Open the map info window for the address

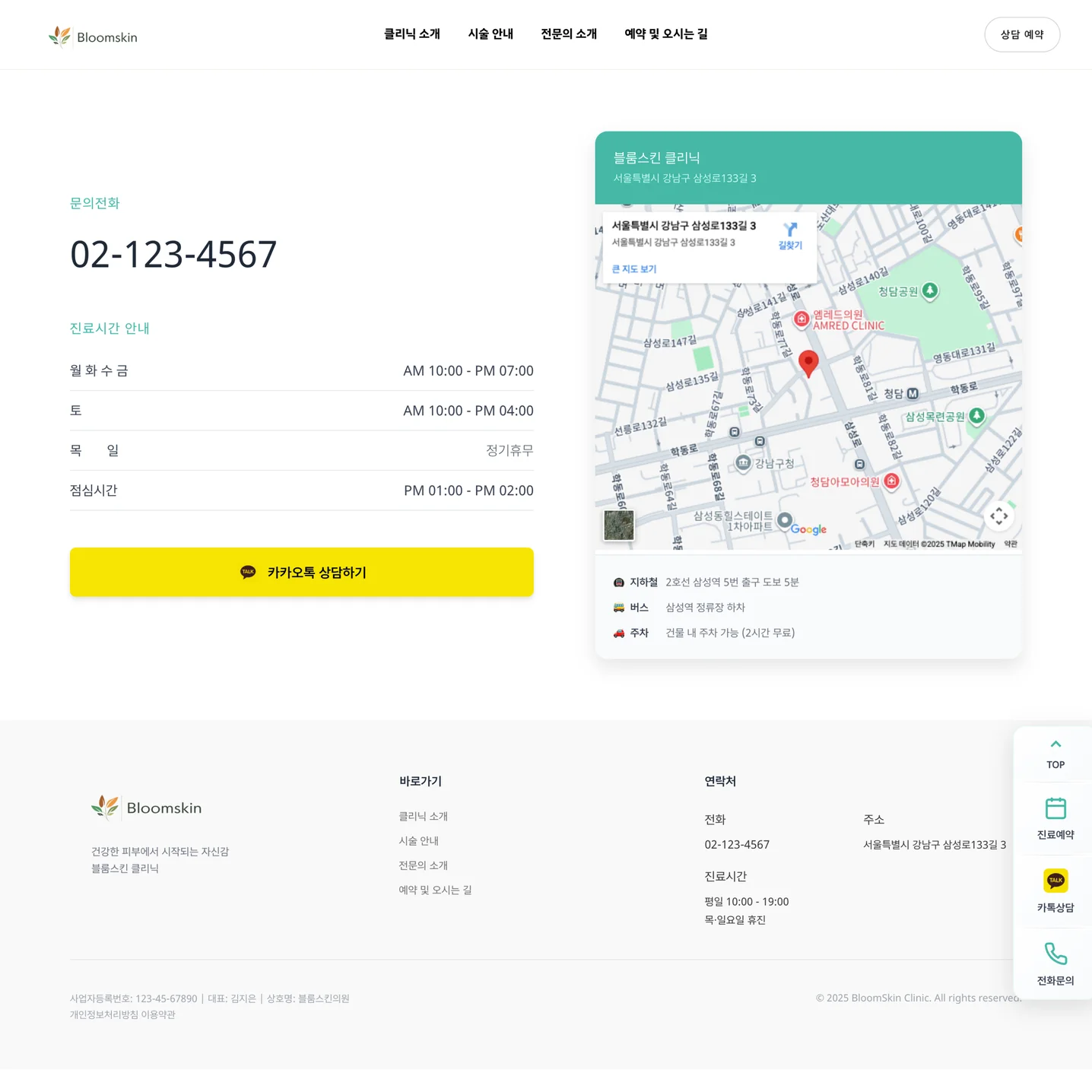click(x=684, y=225)
